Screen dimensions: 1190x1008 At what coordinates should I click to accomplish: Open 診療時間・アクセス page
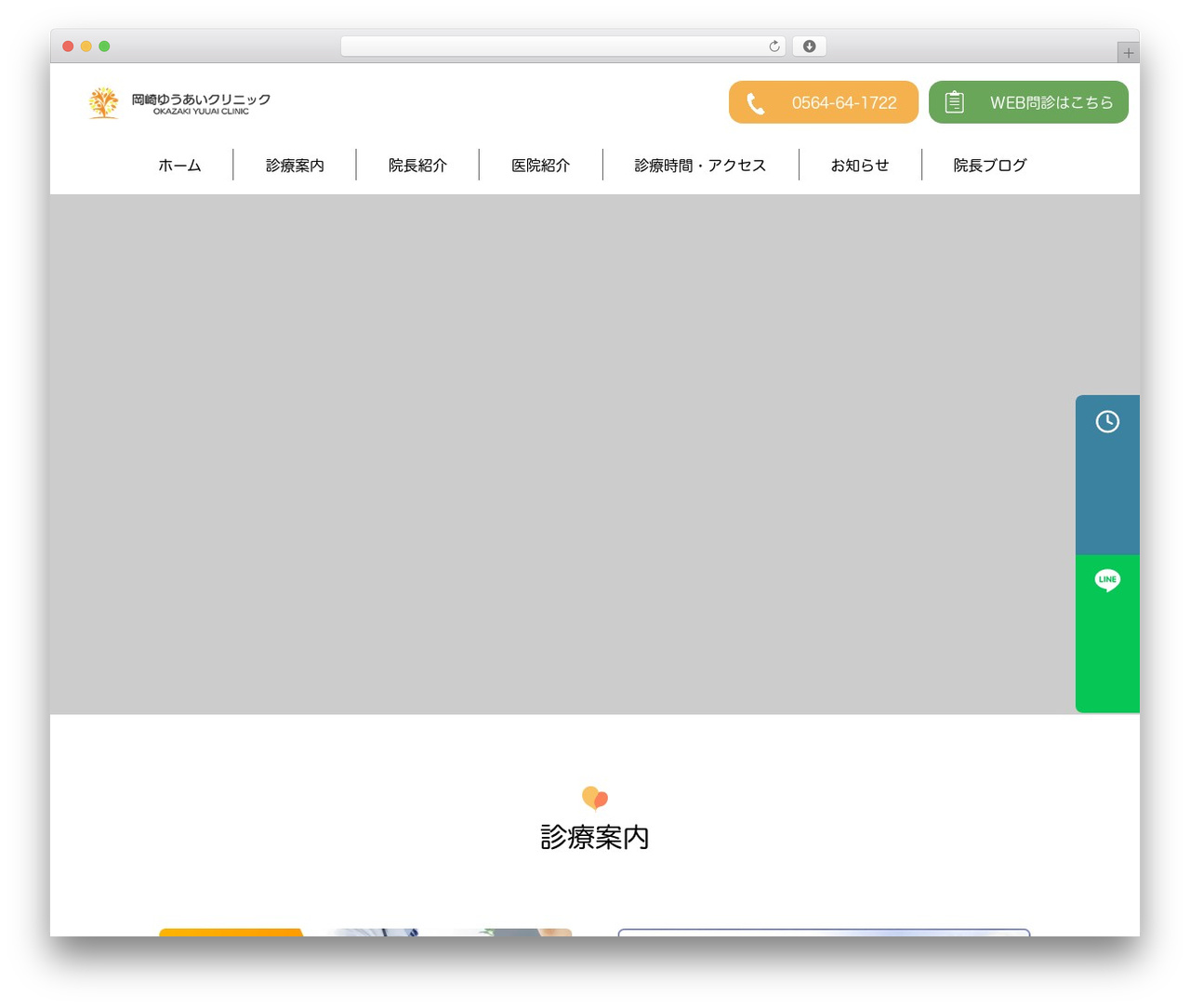tap(700, 166)
